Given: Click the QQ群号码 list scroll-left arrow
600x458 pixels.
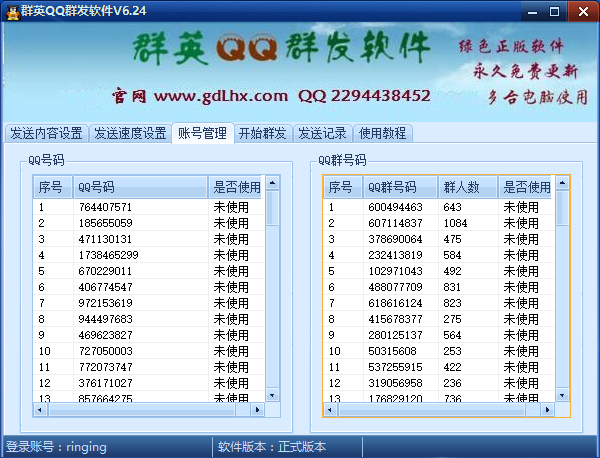Looking at the screenshot, I should tap(330, 410).
